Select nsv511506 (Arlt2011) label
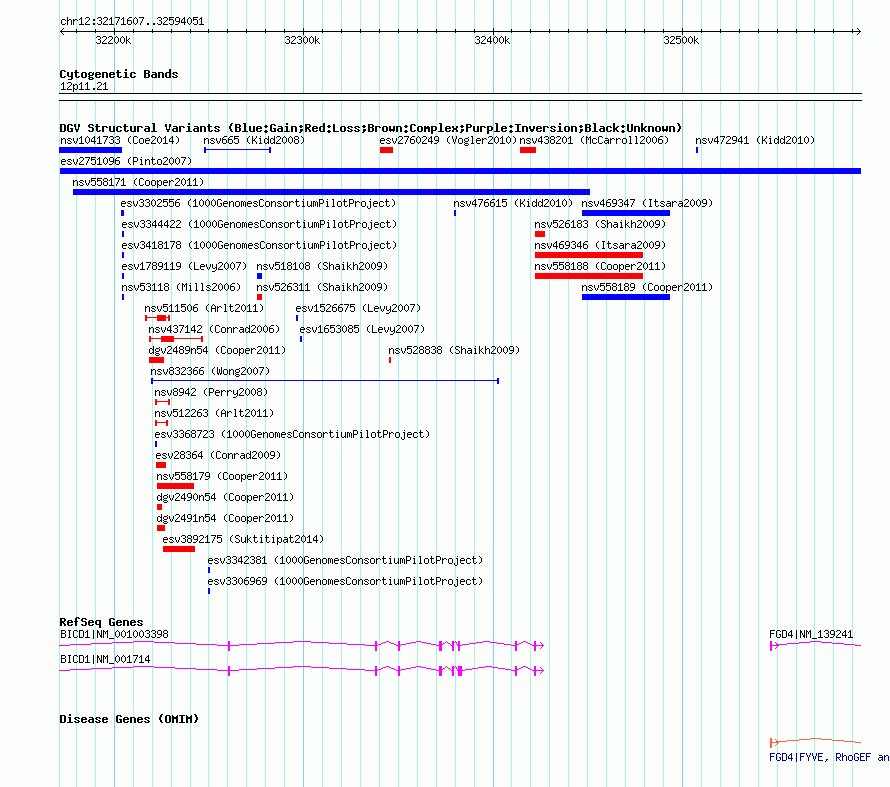 pos(204,308)
